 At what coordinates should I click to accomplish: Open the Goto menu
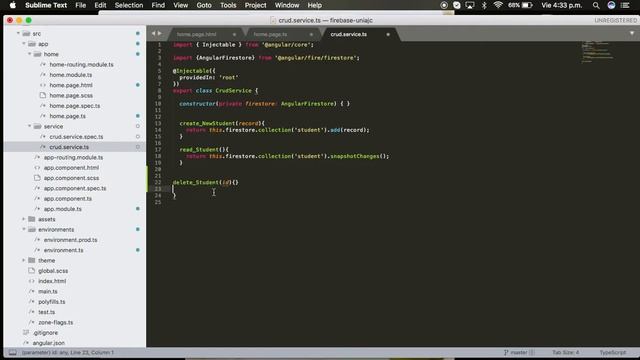204,5
